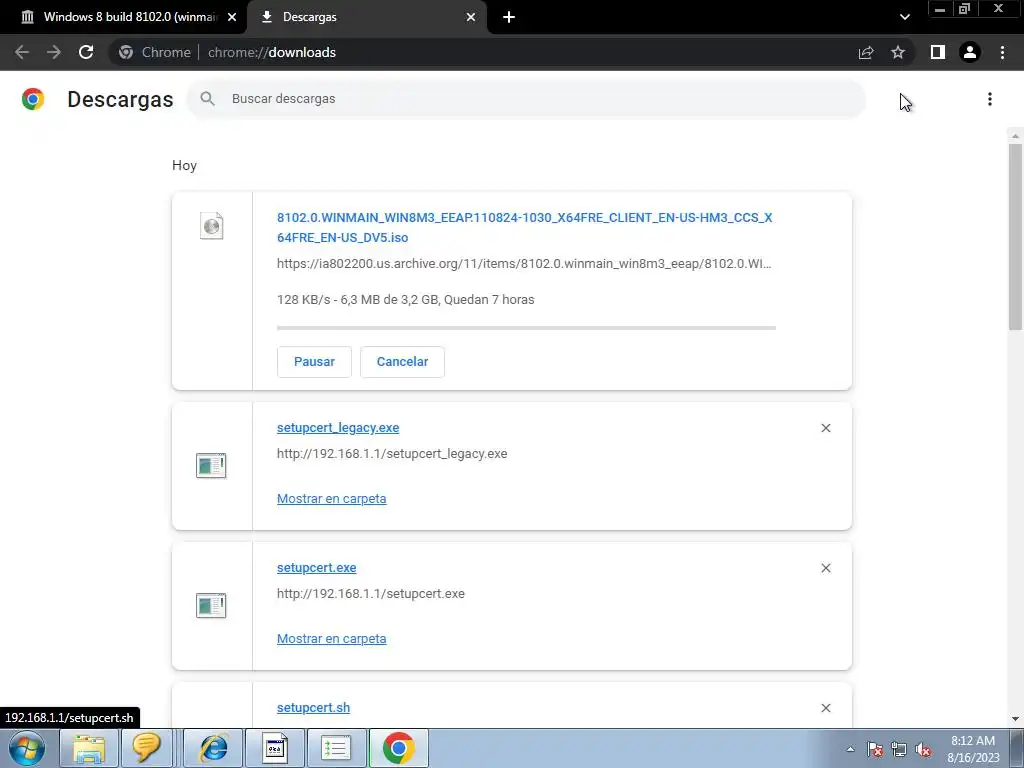Image resolution: width=1024 pixels, height=768 pixels.
Task: Cancel the ISO download with Cancelar
Action: pos(402,362)
